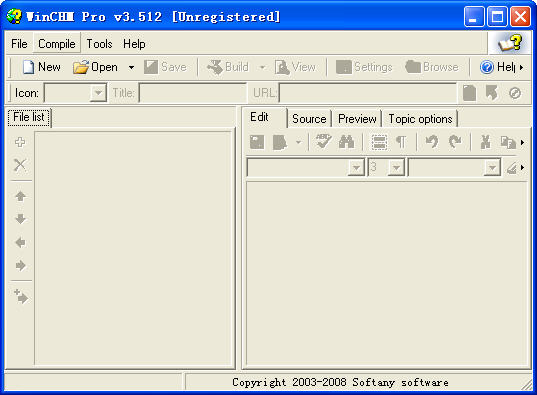Image resolution: width=537 pixels, height=395 pixels.
Task: Click the eraser clear-format icon
Action: 512,168
